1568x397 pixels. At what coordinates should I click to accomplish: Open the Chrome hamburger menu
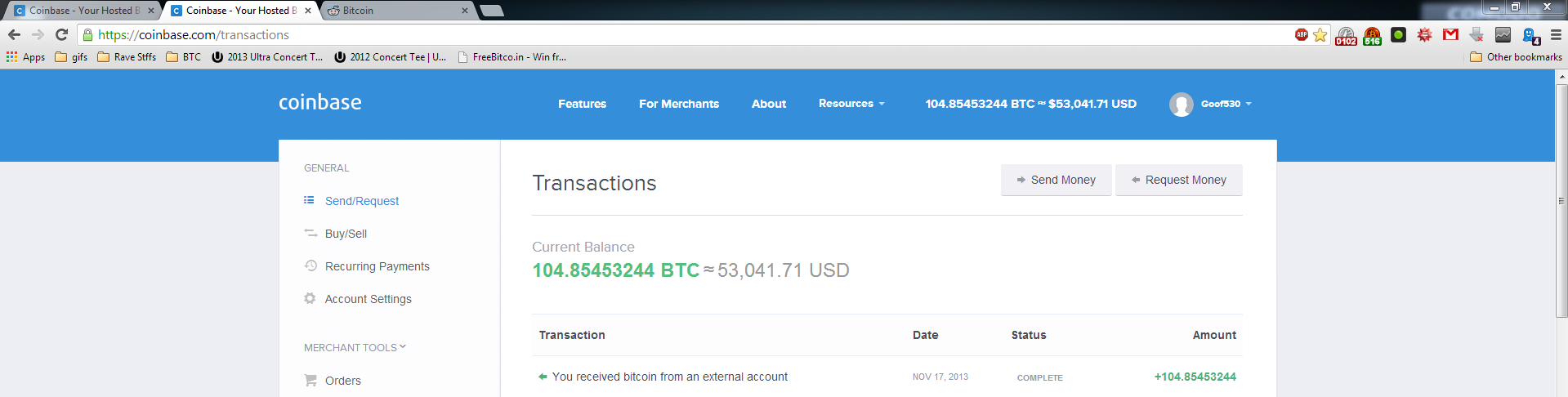click(x=1556, y=34)
